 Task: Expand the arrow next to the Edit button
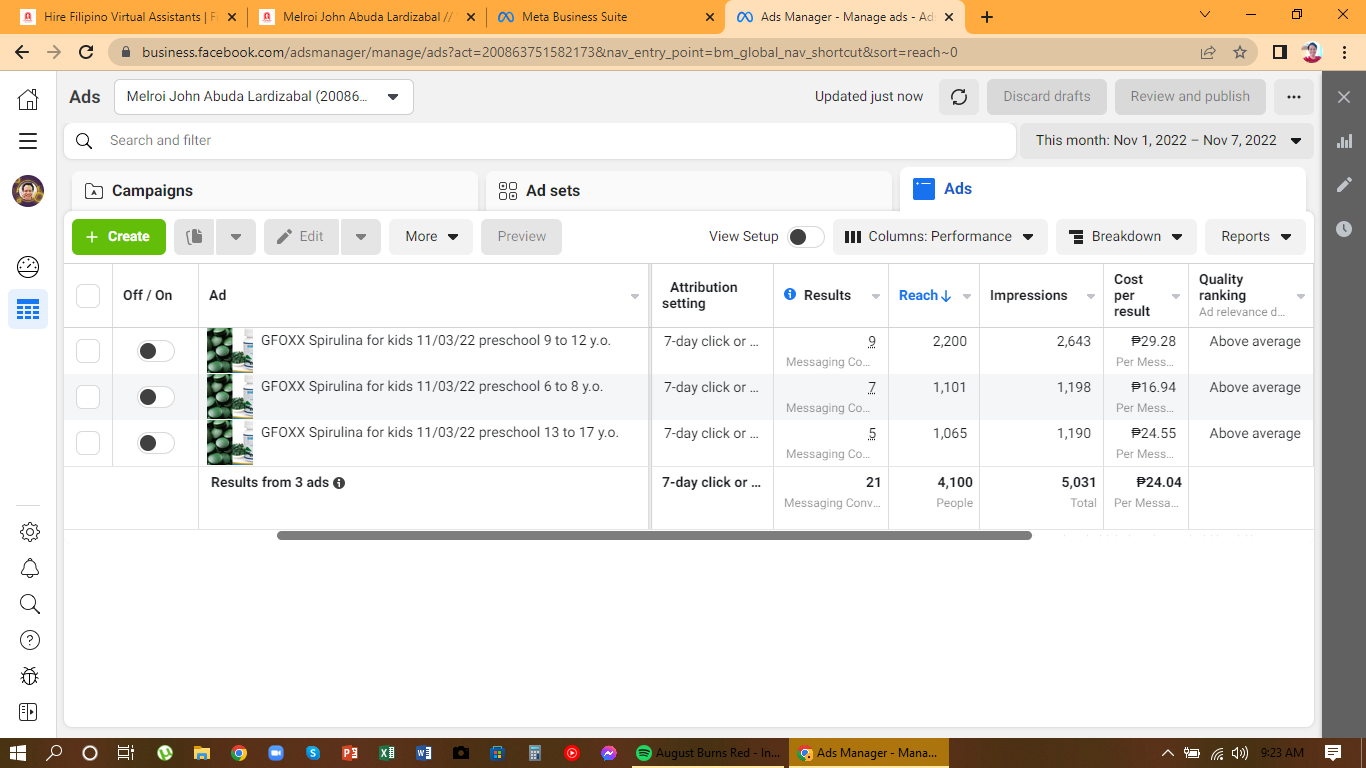361,237
